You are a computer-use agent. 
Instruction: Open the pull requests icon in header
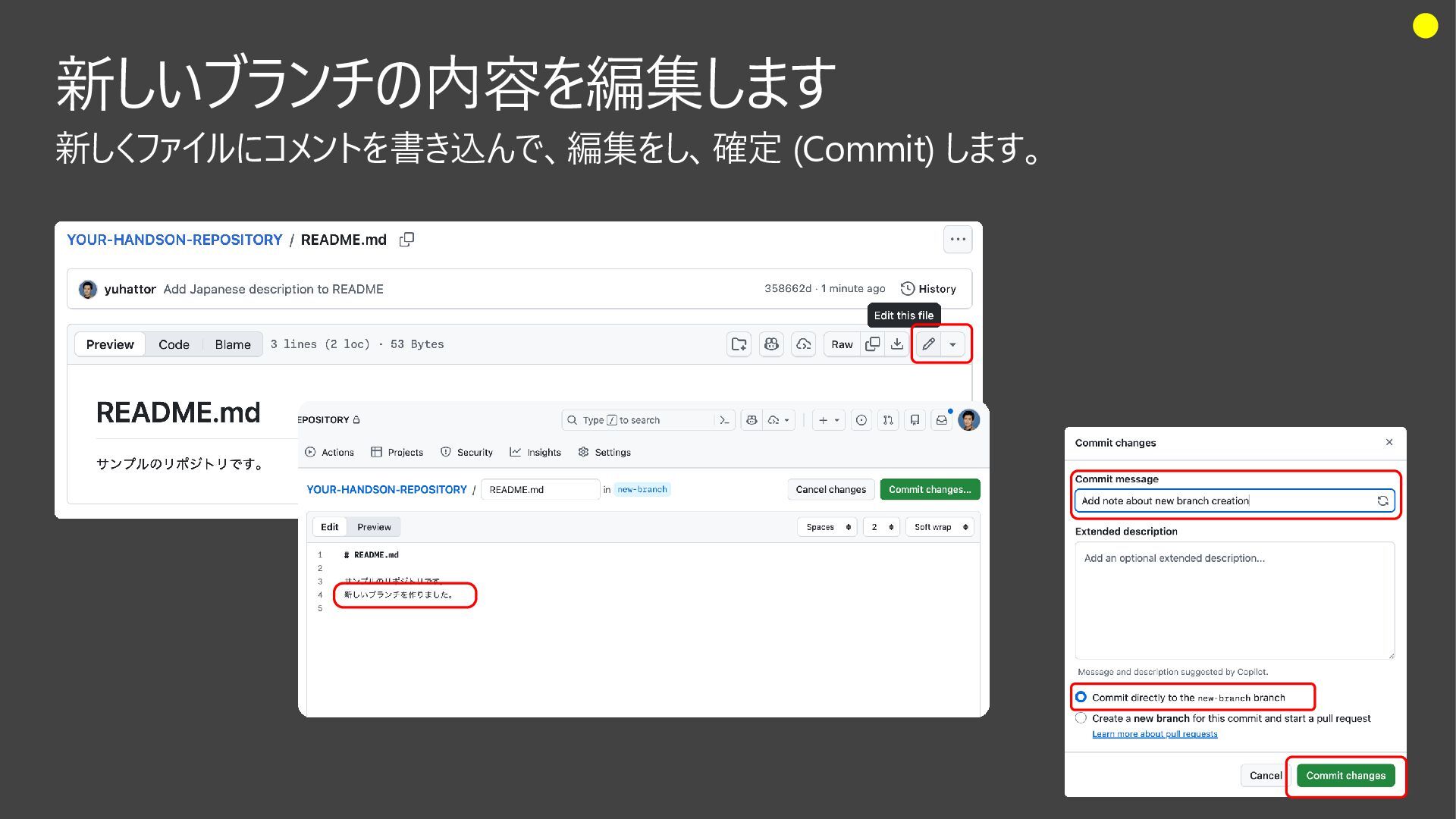click(x=888, y=420)
